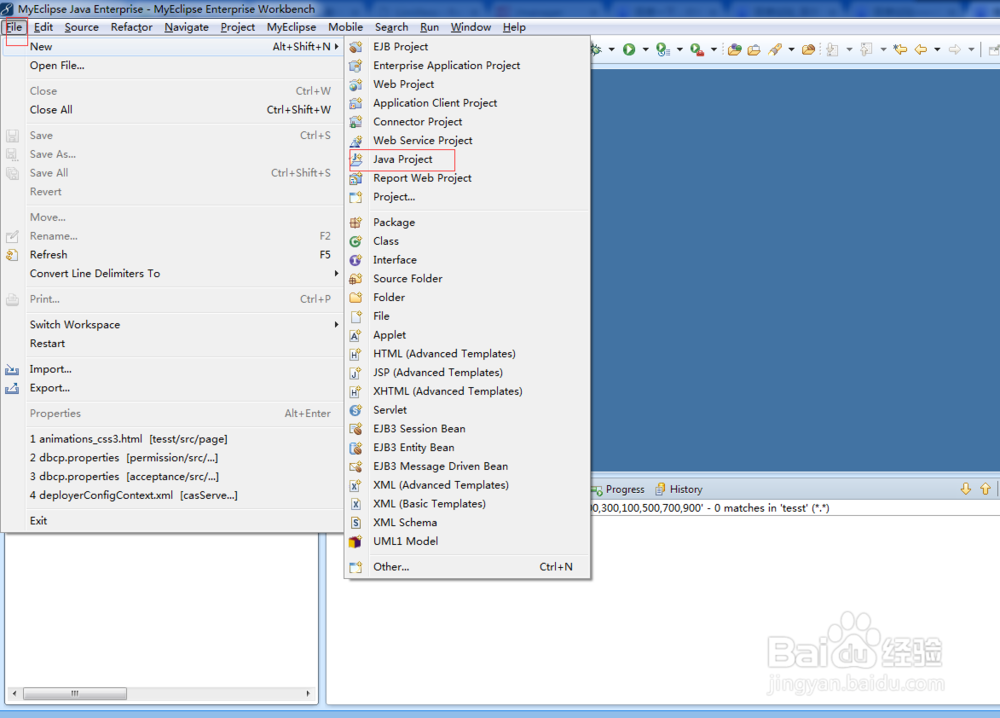
Task: Open the Edit menu
Action: click(43, 27)
